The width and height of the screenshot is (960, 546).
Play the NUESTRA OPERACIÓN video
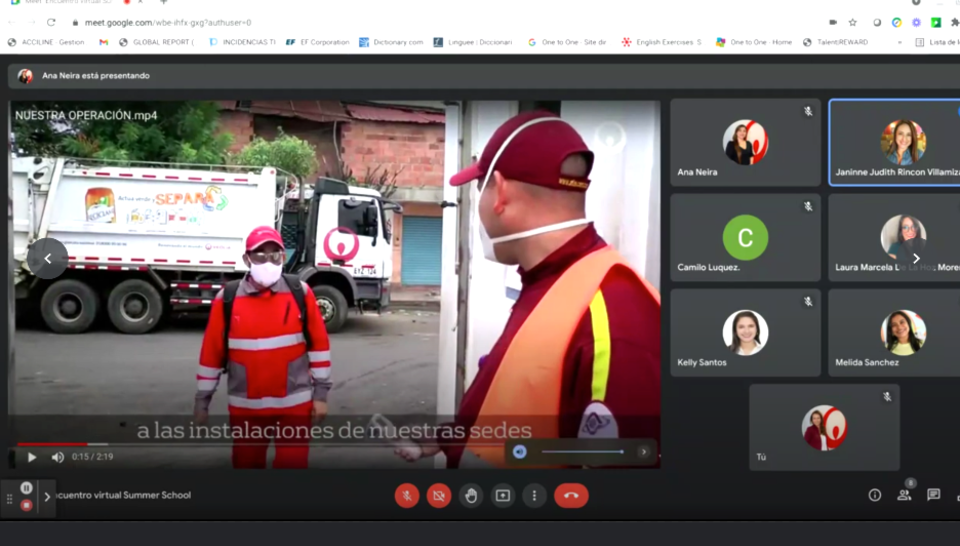click(31, 457)
